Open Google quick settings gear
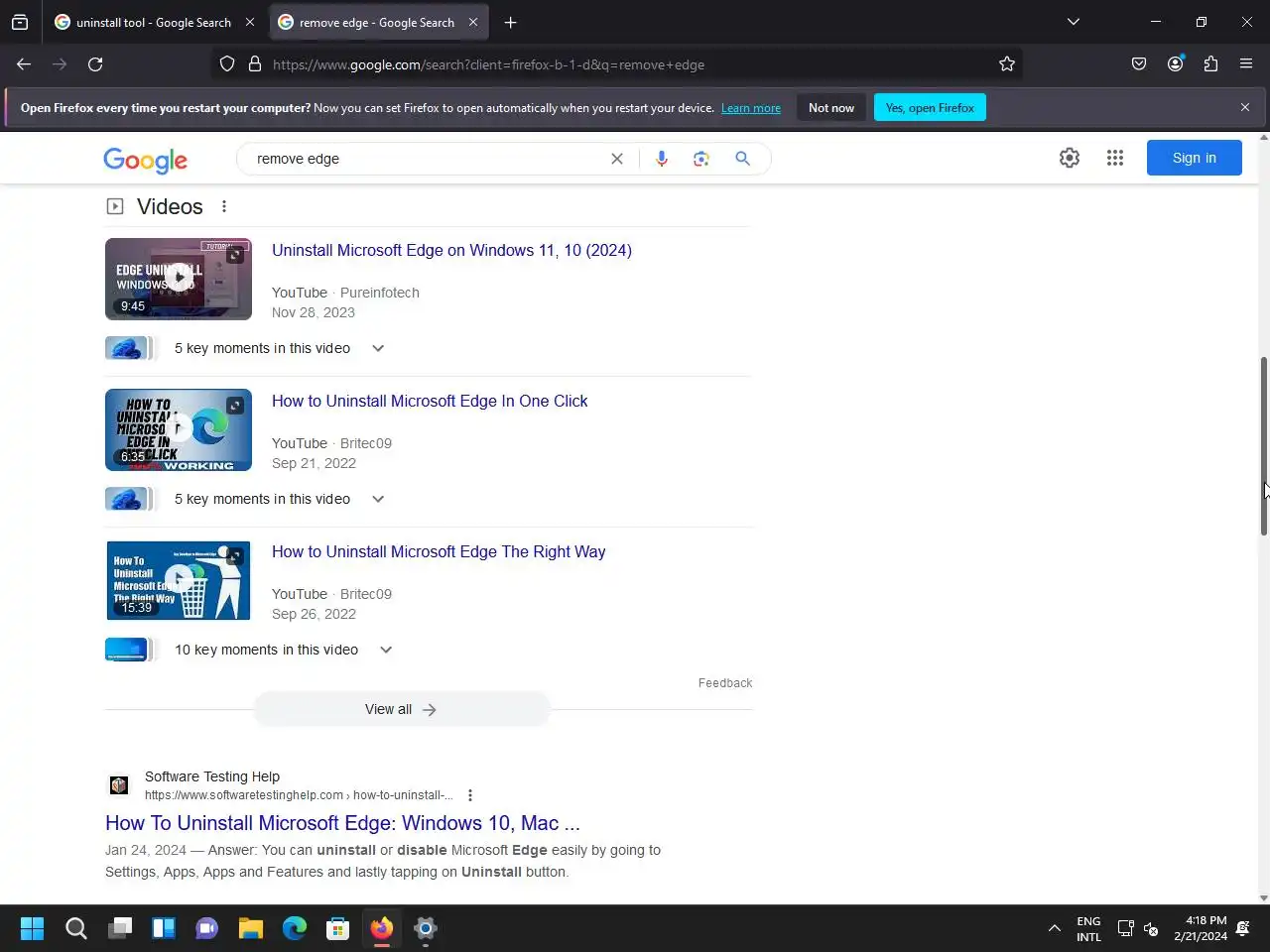The height and width of the screenshot is (952, 1270). tap(1070, 158)
